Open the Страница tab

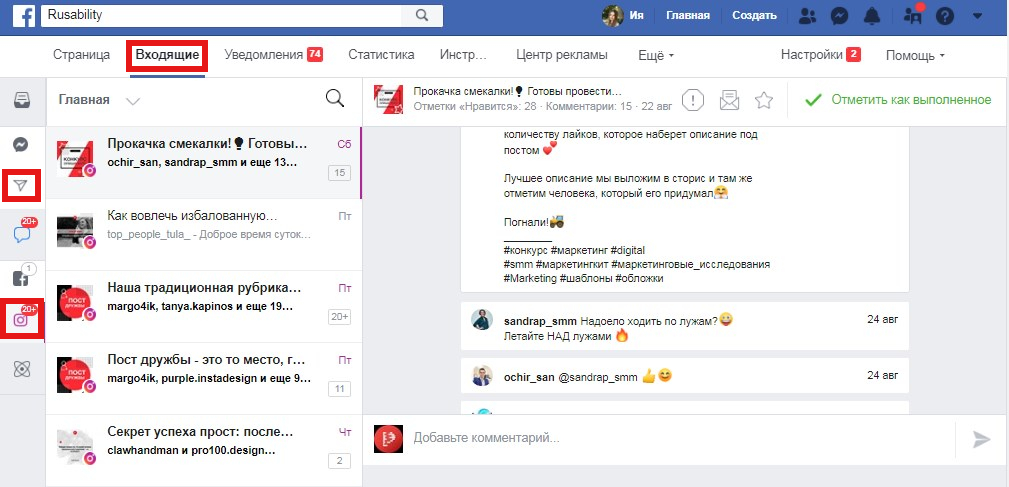82,55
